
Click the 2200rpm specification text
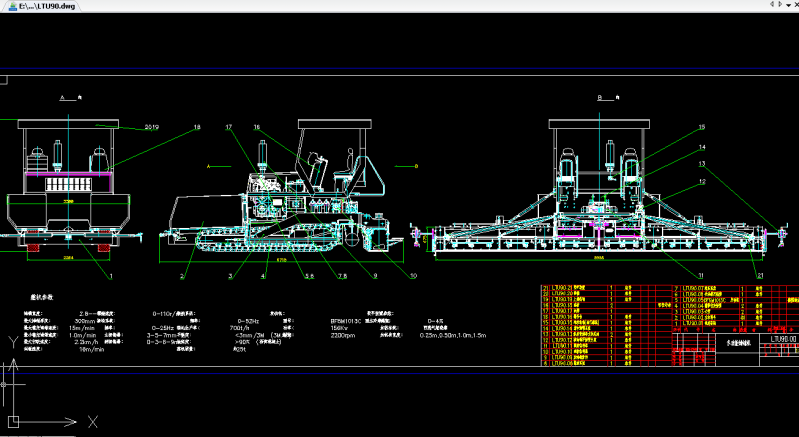pos(345,338)
